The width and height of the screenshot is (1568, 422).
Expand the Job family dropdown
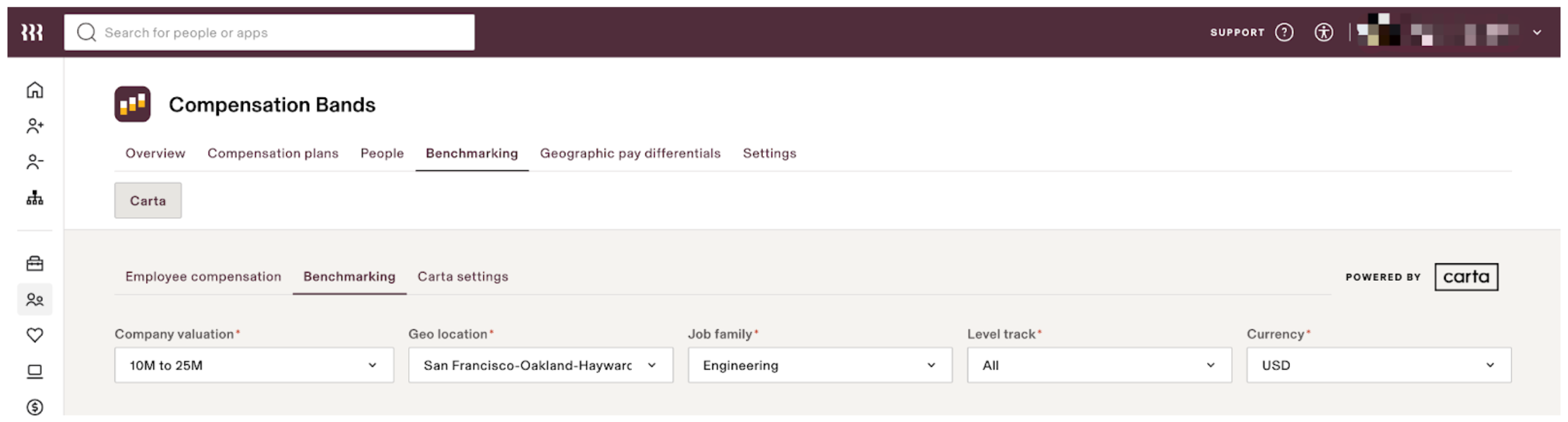tap(819, 365)
